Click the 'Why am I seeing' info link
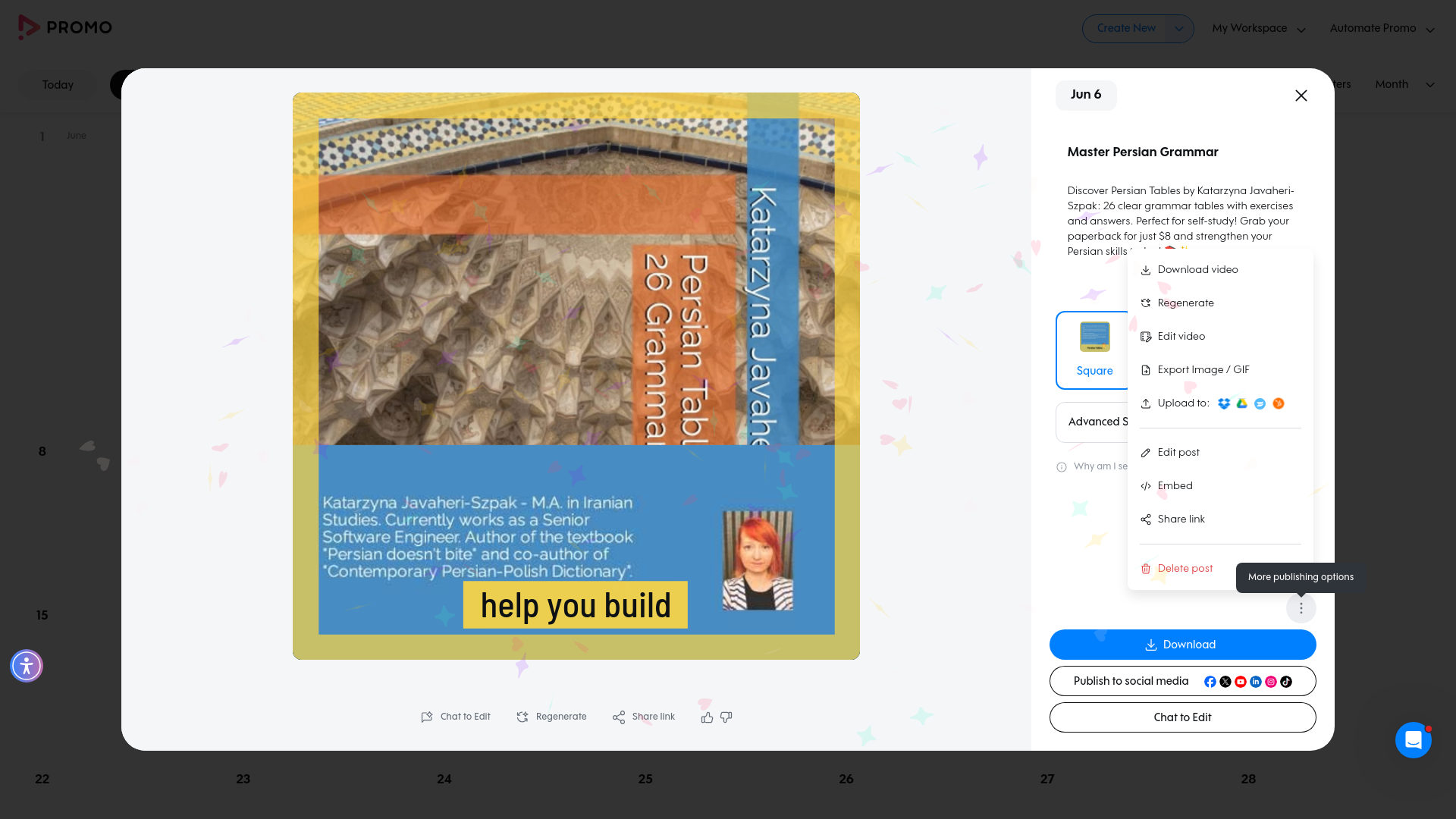 (1092, 466)
